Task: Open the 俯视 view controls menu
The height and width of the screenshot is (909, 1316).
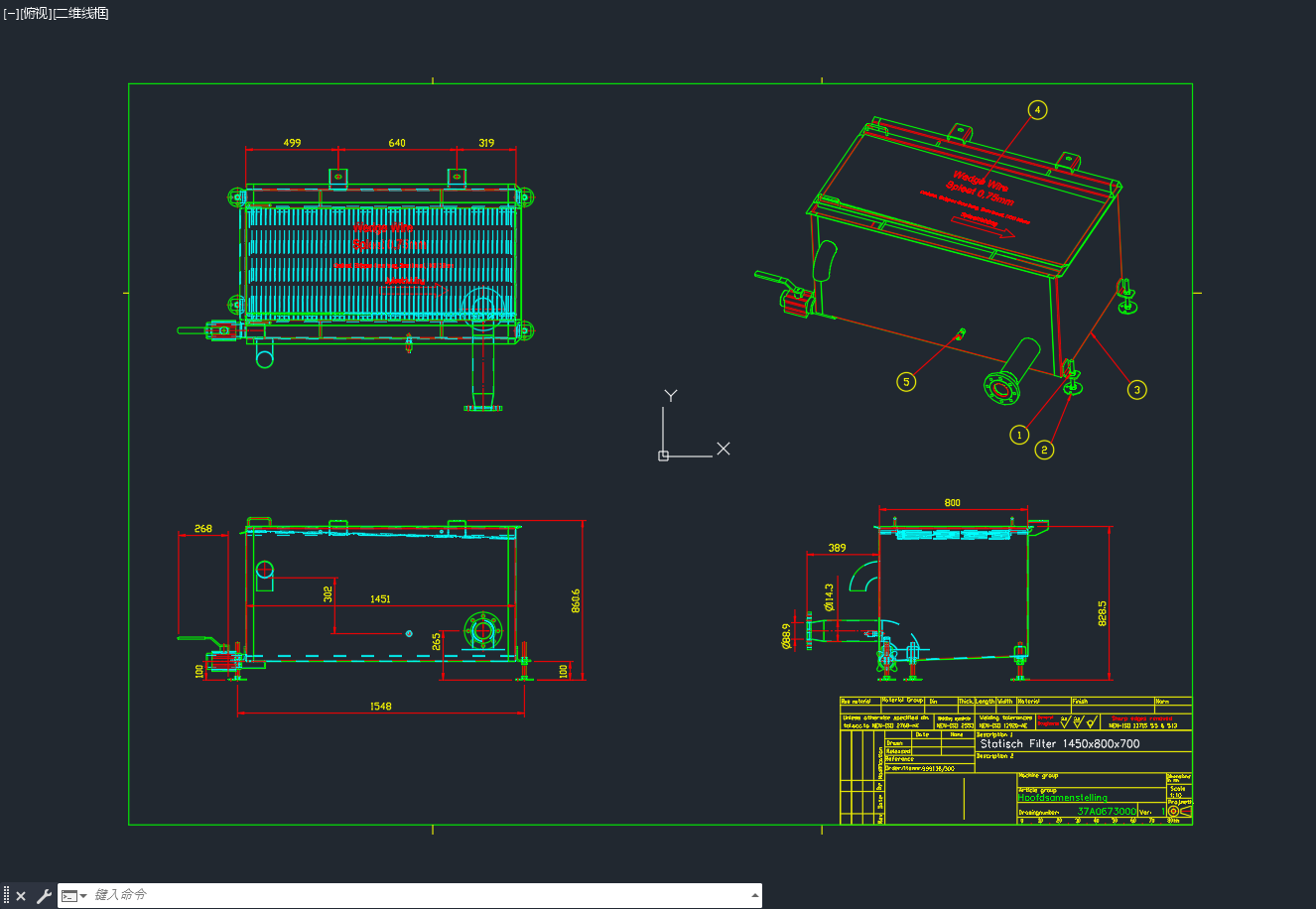Action: (x=36, y=13)
